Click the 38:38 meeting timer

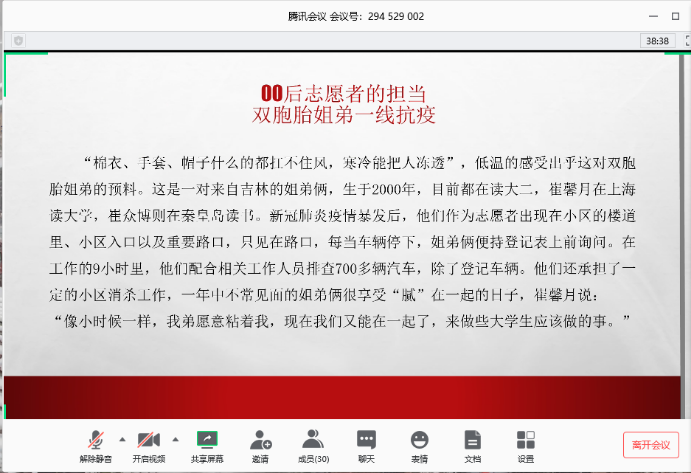pyautogui.click(x=657, y=41)
